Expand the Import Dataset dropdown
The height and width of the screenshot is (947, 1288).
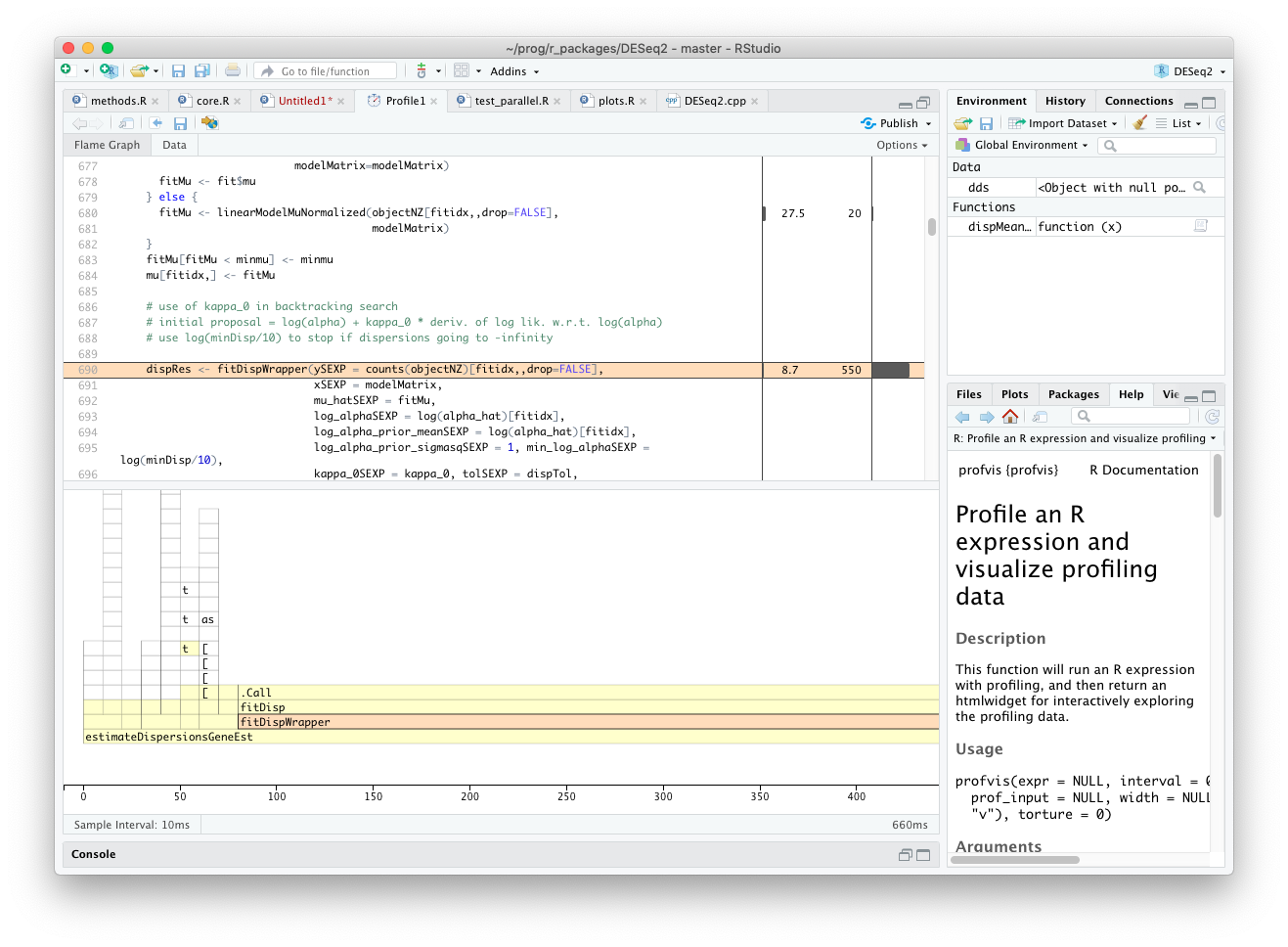[x=1063, y=123]
